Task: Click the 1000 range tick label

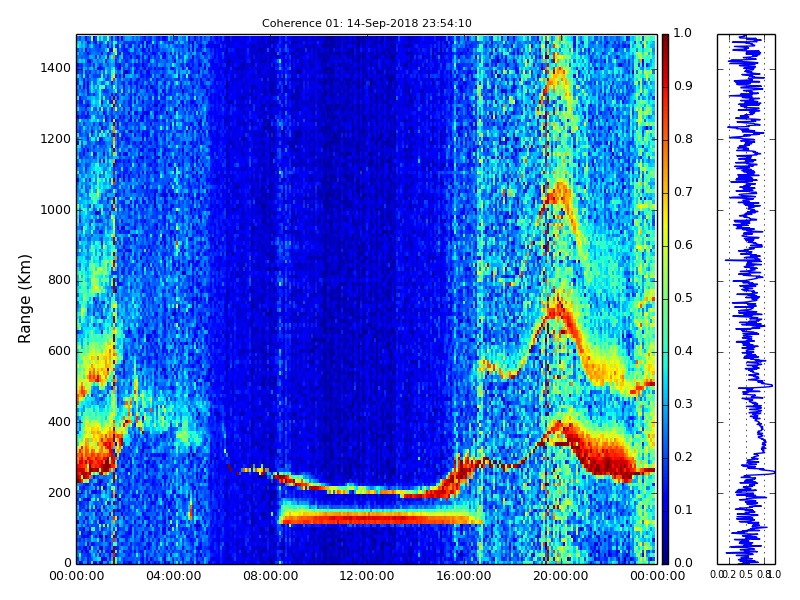Action: point(56,210)
